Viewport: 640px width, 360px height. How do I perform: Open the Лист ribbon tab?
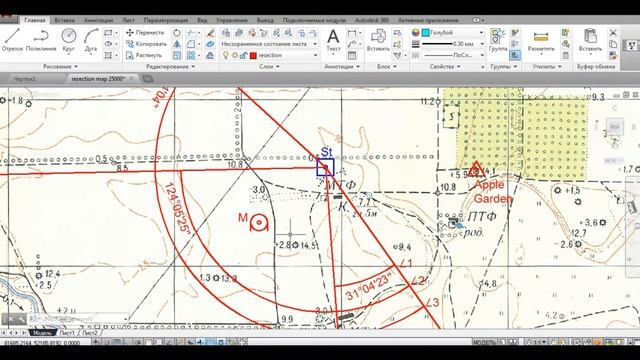(x=128, y=20)
